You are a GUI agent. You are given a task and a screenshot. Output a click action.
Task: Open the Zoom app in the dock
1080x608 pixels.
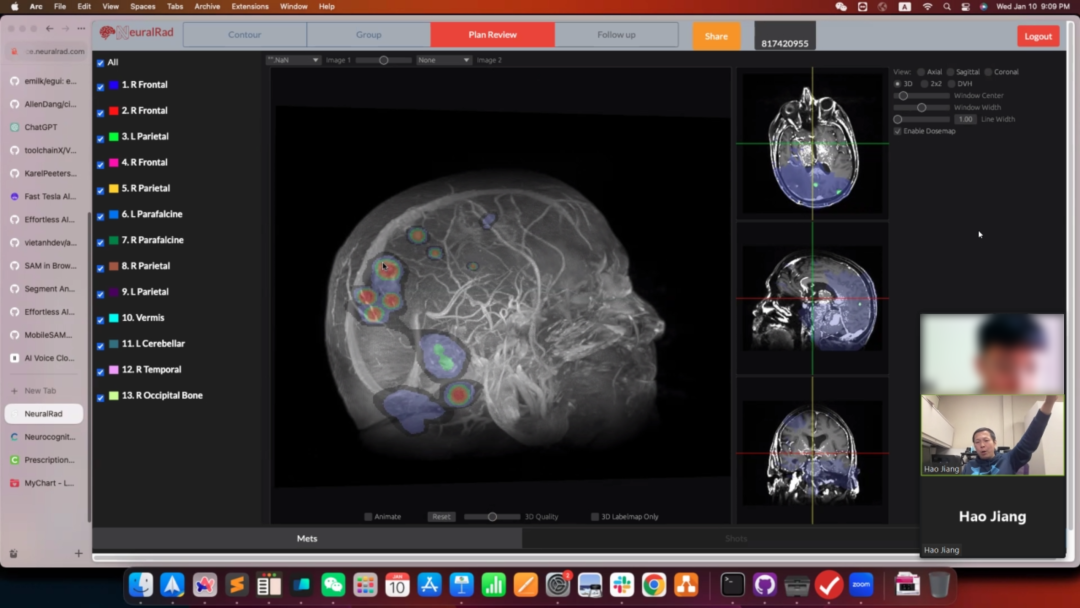click(861, 585)
